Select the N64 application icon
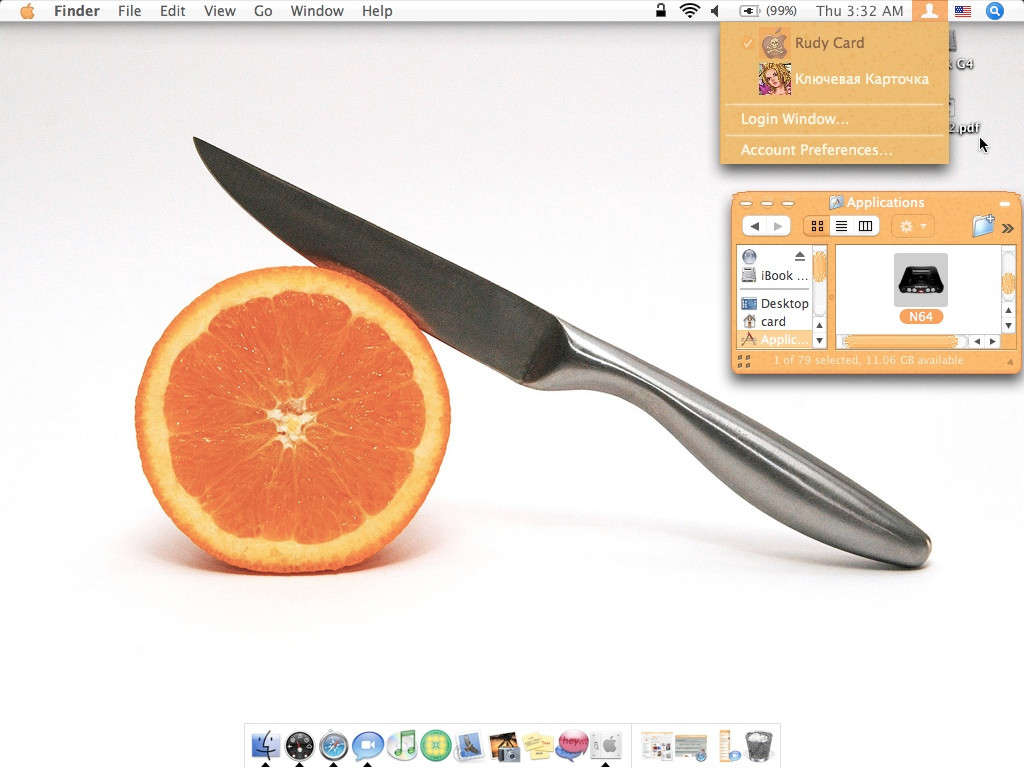This screenshot has height=768, width=1024. click(920, 280)
